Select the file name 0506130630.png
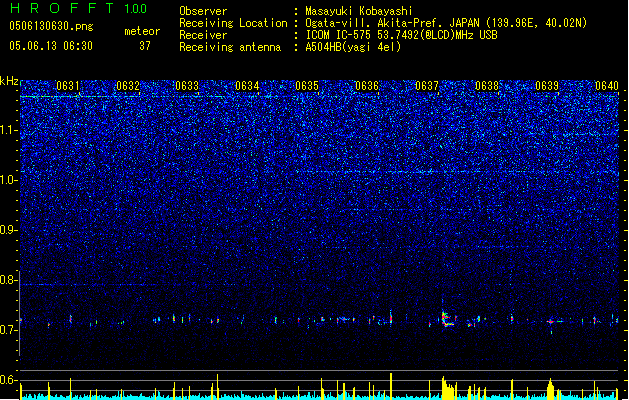Image resolution: width=629 pixels, height=400 pixels. pyautogui.click(x=51, y=26)
